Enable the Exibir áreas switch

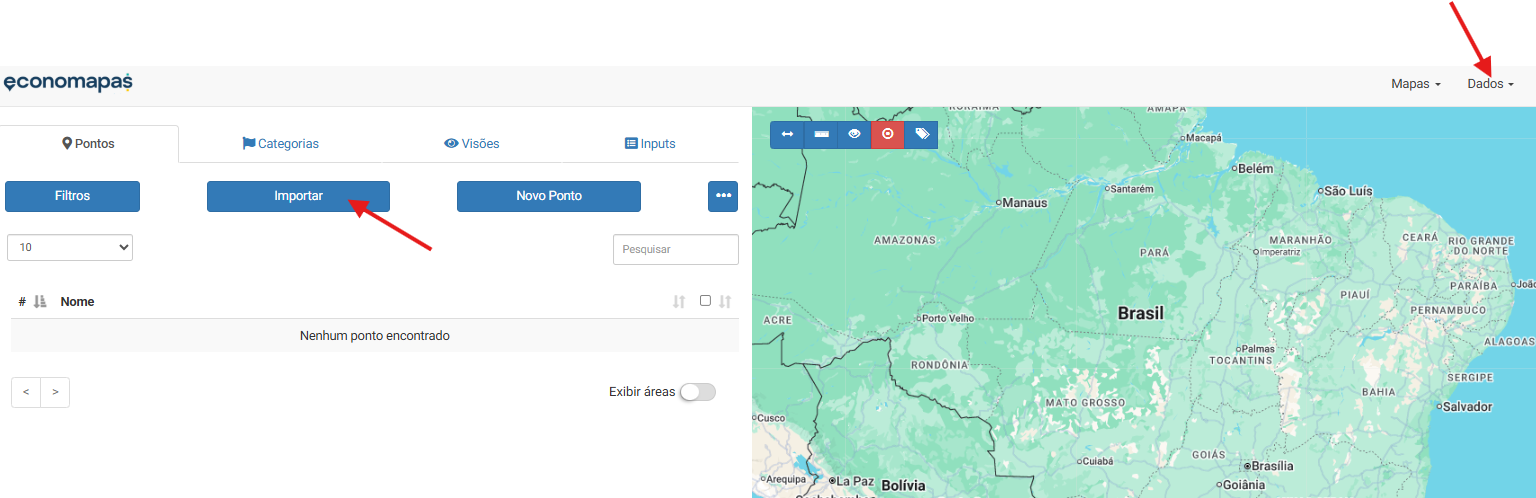(697, 392)
